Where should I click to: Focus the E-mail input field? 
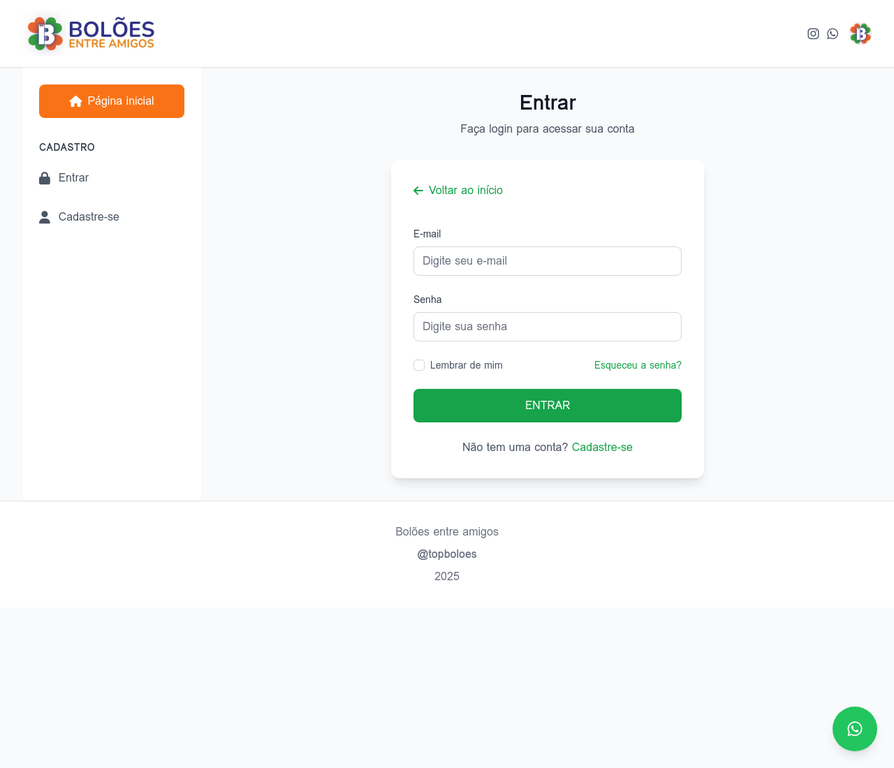(547, 261)
